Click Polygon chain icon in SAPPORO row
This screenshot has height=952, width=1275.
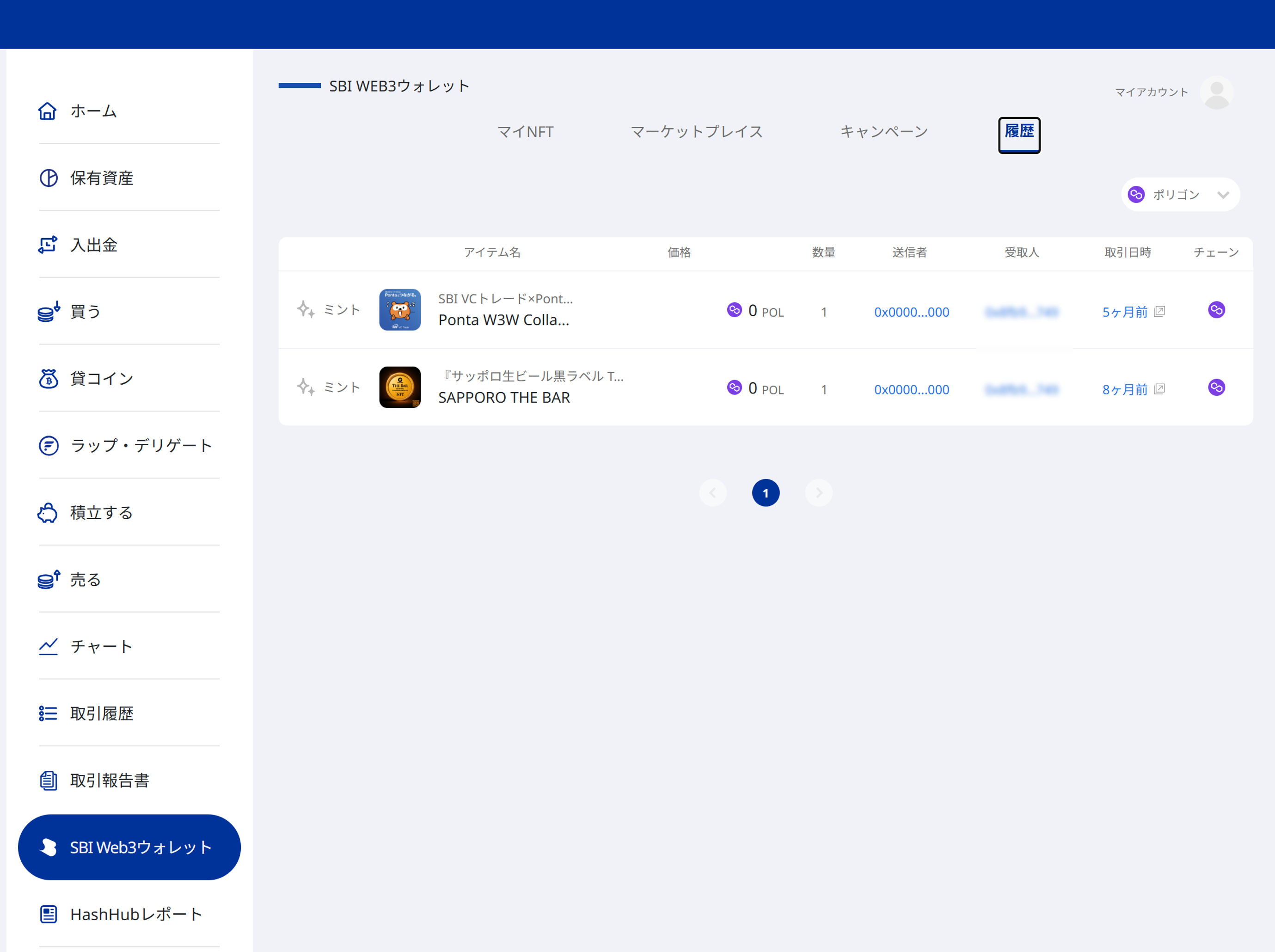click(1216, 387)
